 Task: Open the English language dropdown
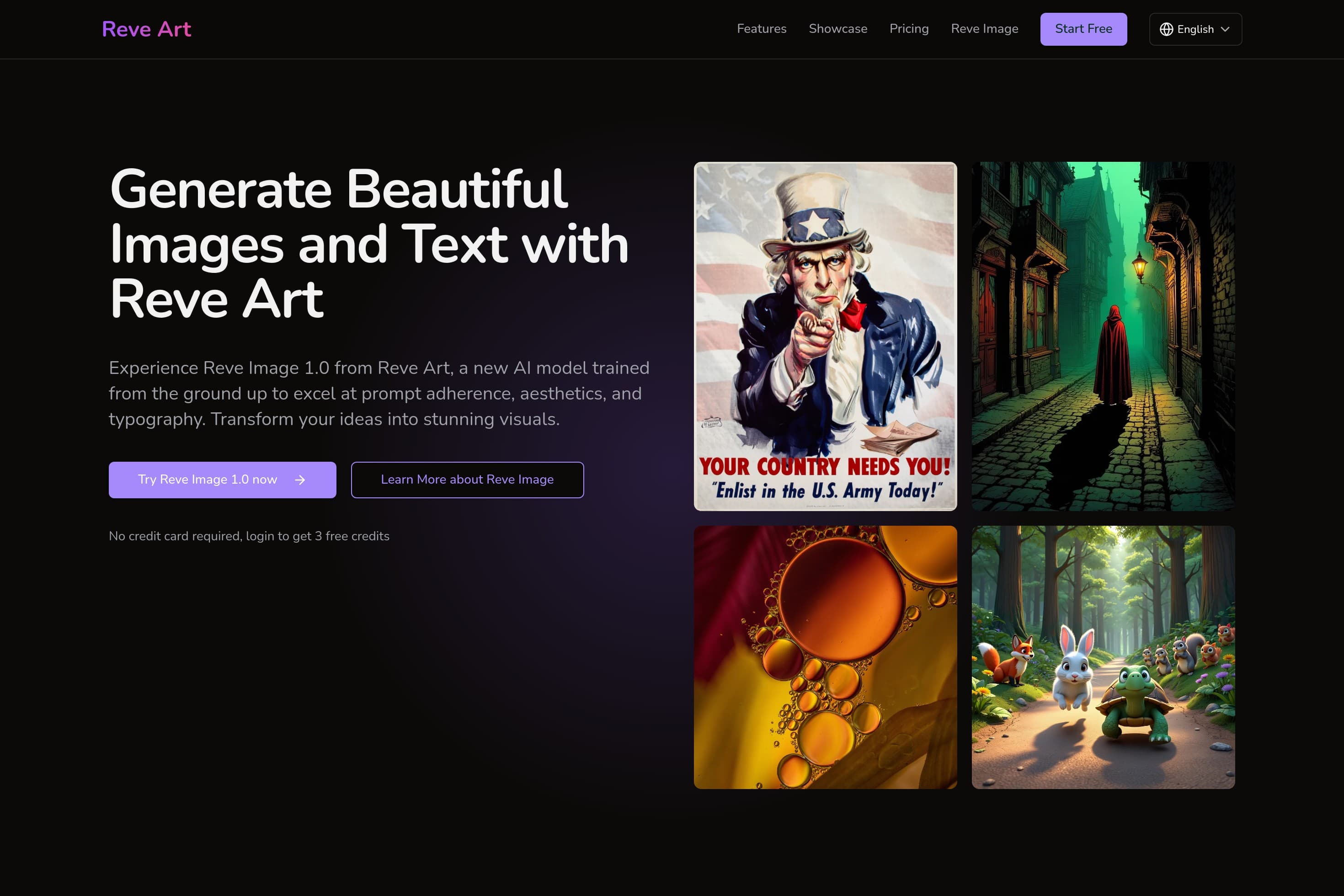point(1195,29)
